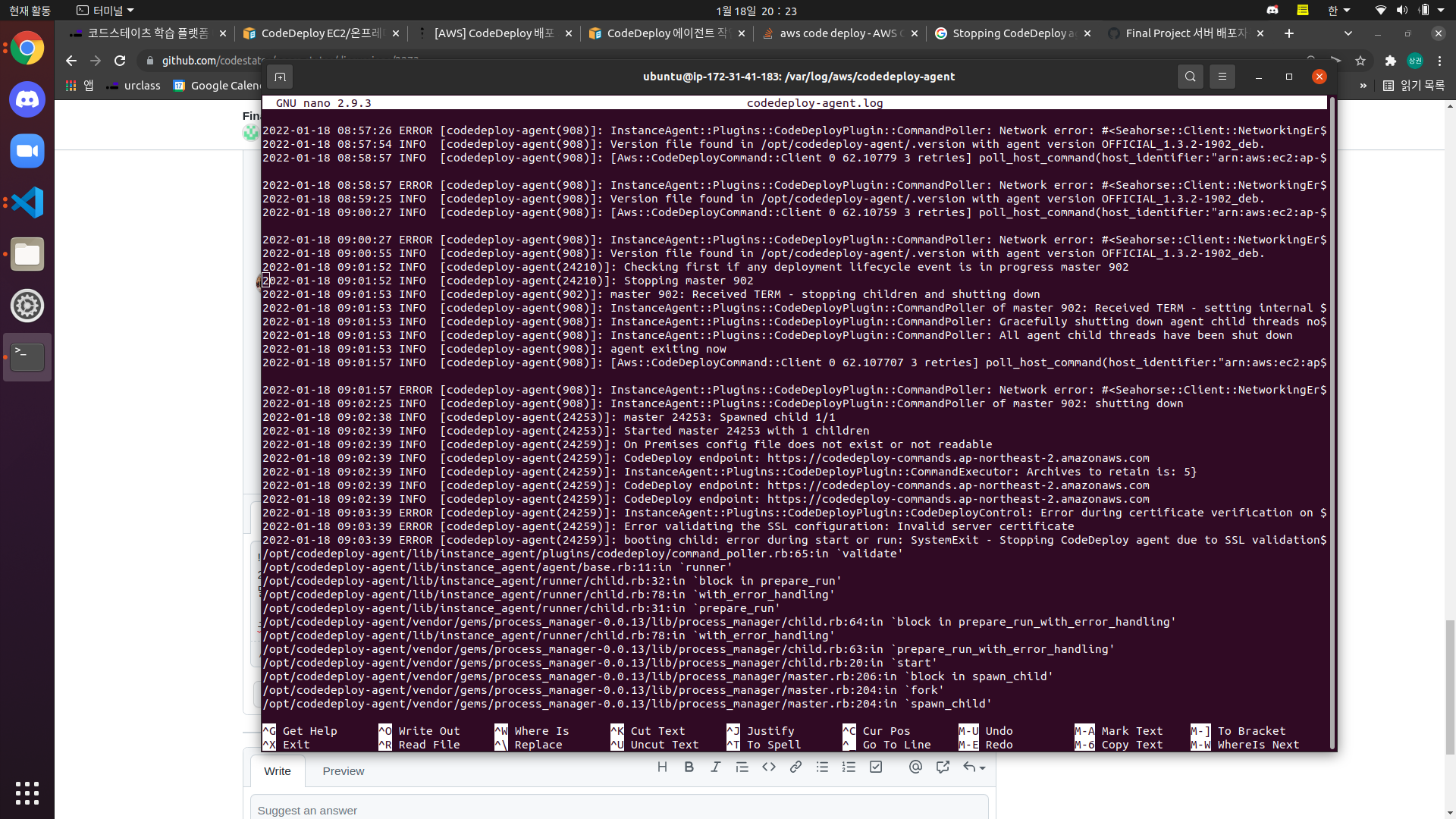Image resolution: width=1456 pixels, height=819 pixels.
Task: Open a new Chrome tab
Action: coord(1289,33)
